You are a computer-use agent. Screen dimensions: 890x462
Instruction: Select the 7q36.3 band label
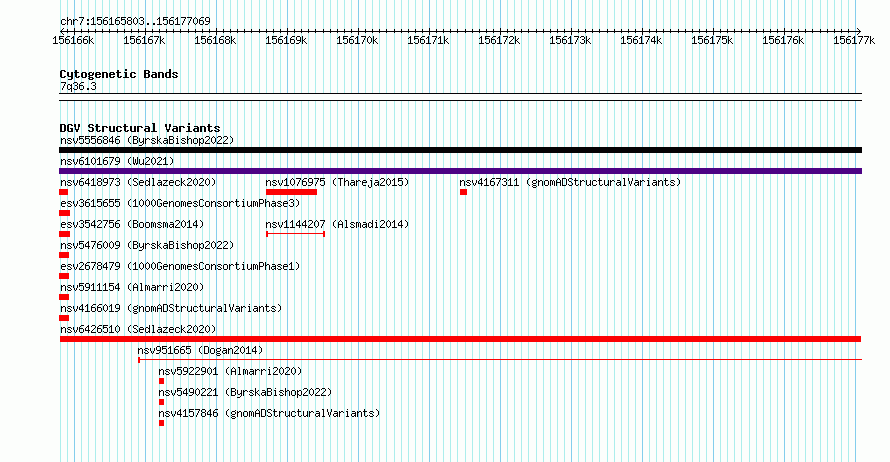(x=78, y=87)
